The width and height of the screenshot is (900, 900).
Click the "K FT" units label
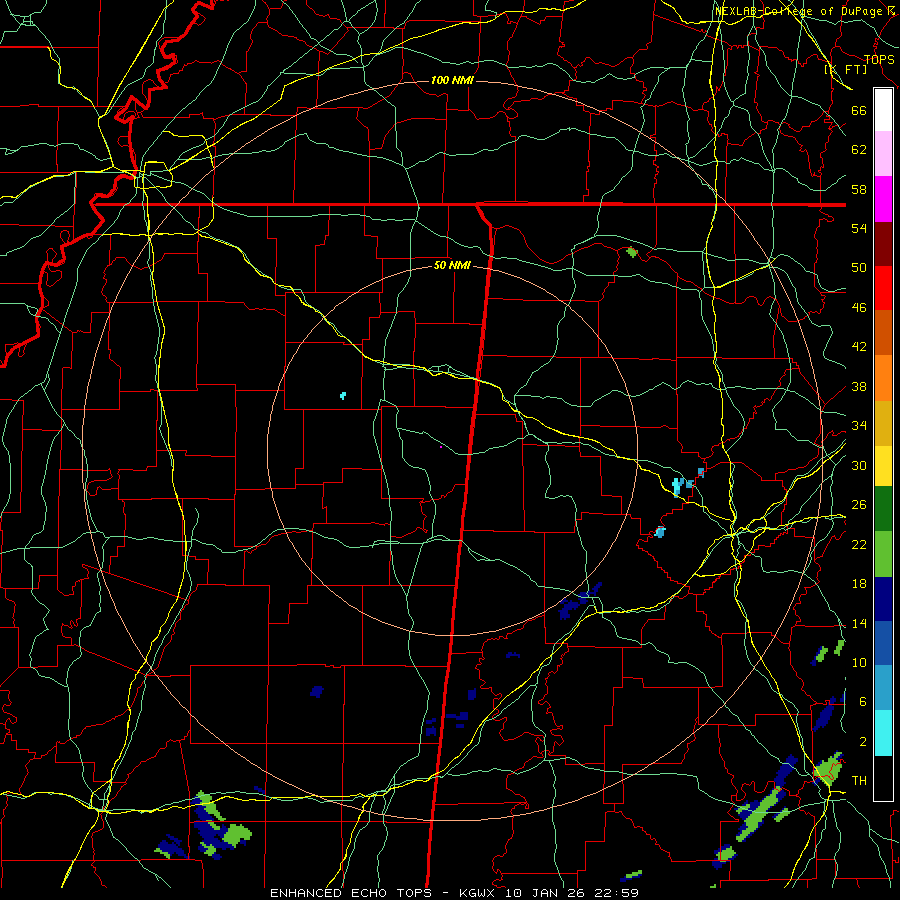[845, 69]
